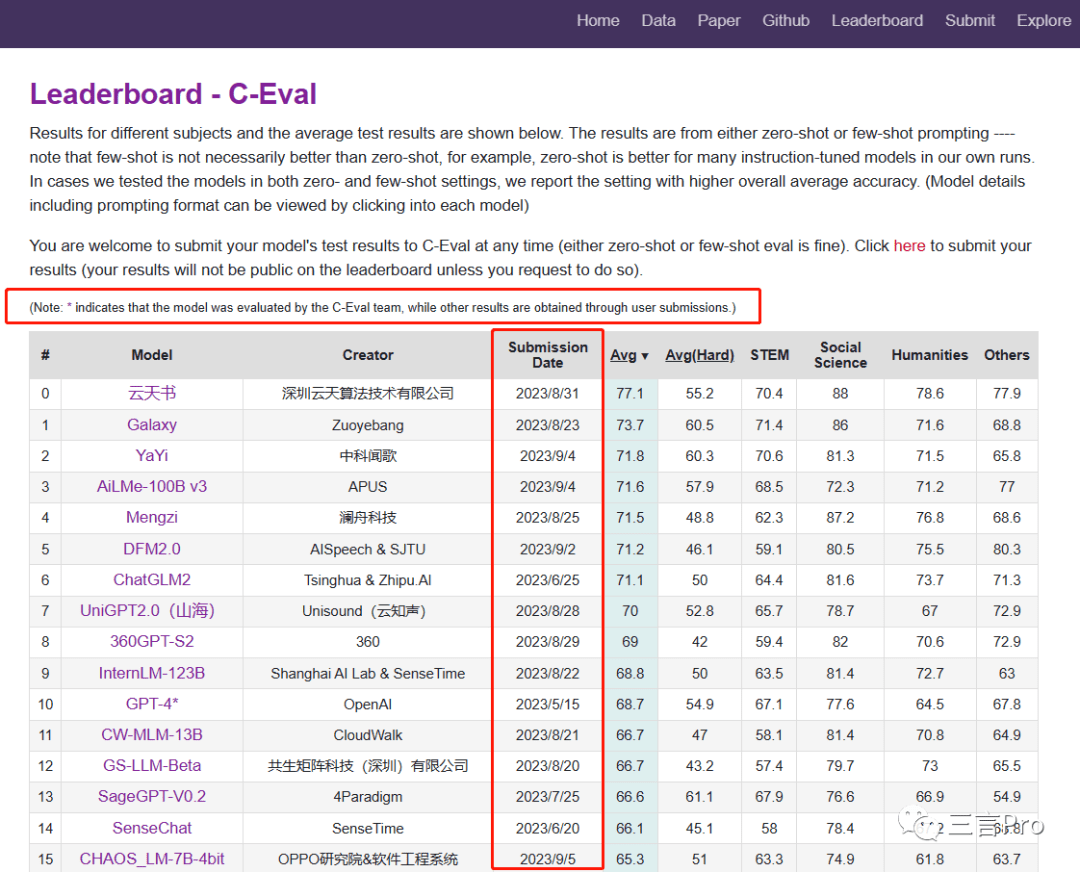Visit the Github nav link
1080x872 pixels.
pos(786,21)
